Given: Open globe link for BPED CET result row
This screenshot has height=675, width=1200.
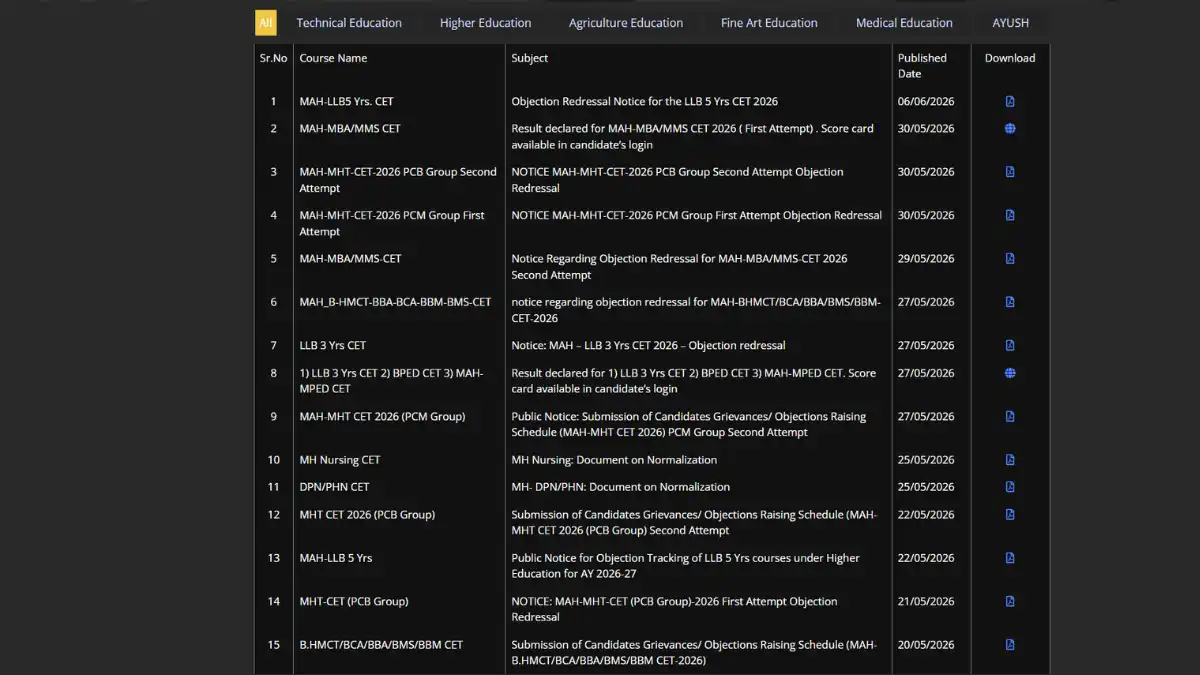Looking at the screenshot, I should coord(1010,373).
